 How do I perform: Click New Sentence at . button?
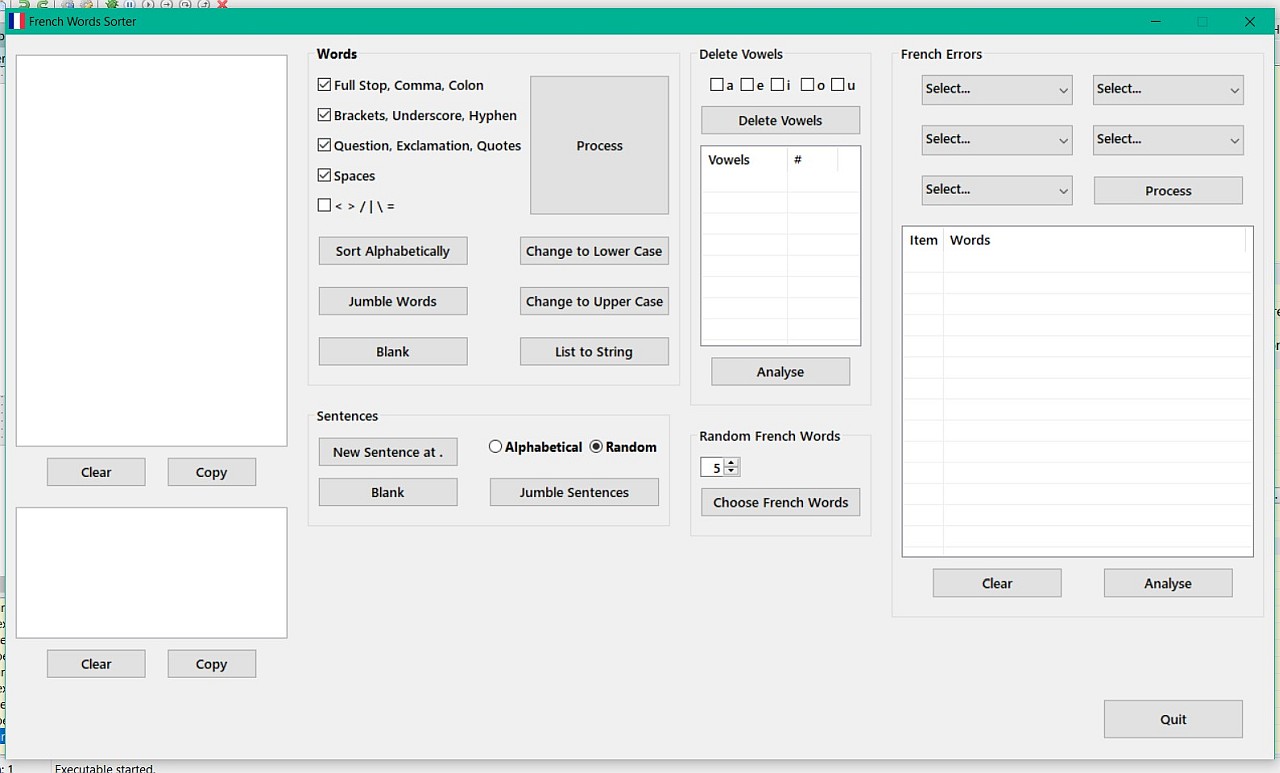388,452
